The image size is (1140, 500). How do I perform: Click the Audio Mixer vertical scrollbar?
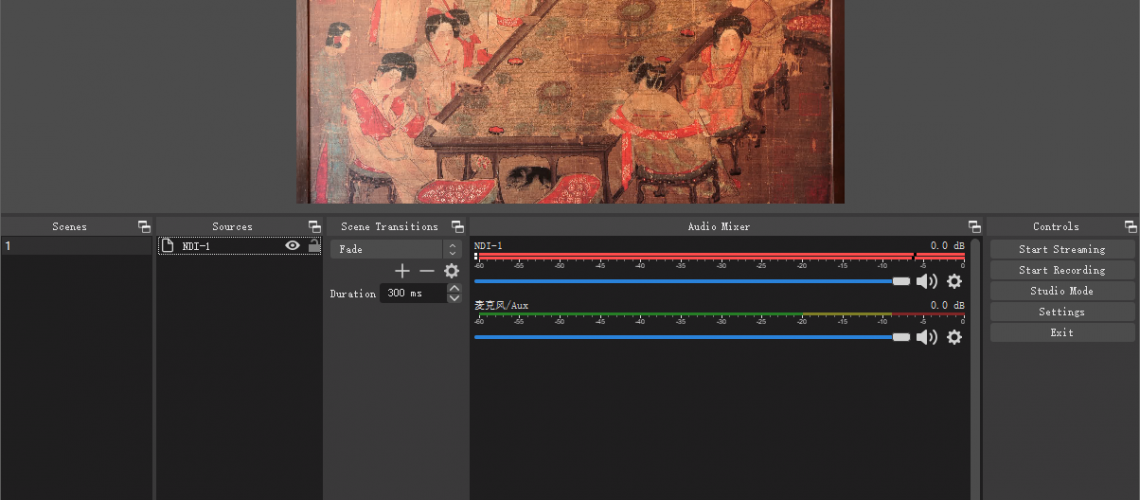tap(975, 368)
